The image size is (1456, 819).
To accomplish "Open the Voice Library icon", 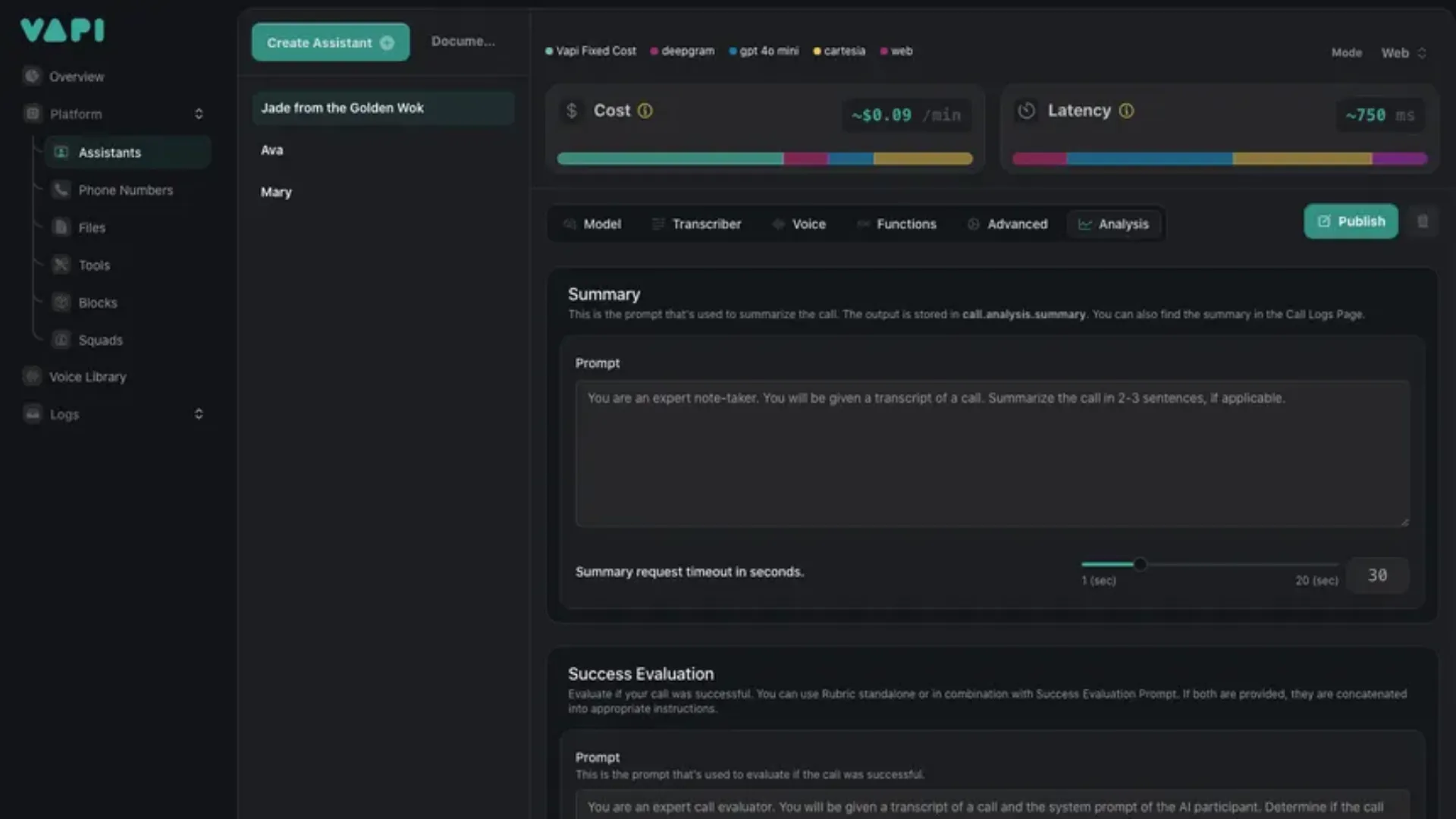I will pyautogui.click(x=32, y=376).
